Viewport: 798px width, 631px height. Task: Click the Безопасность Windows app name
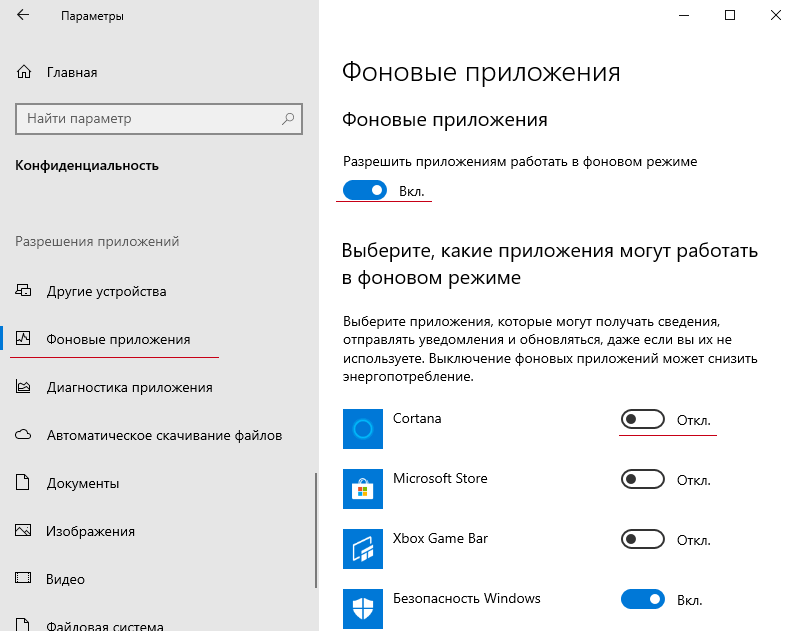(x=467, y=598)
